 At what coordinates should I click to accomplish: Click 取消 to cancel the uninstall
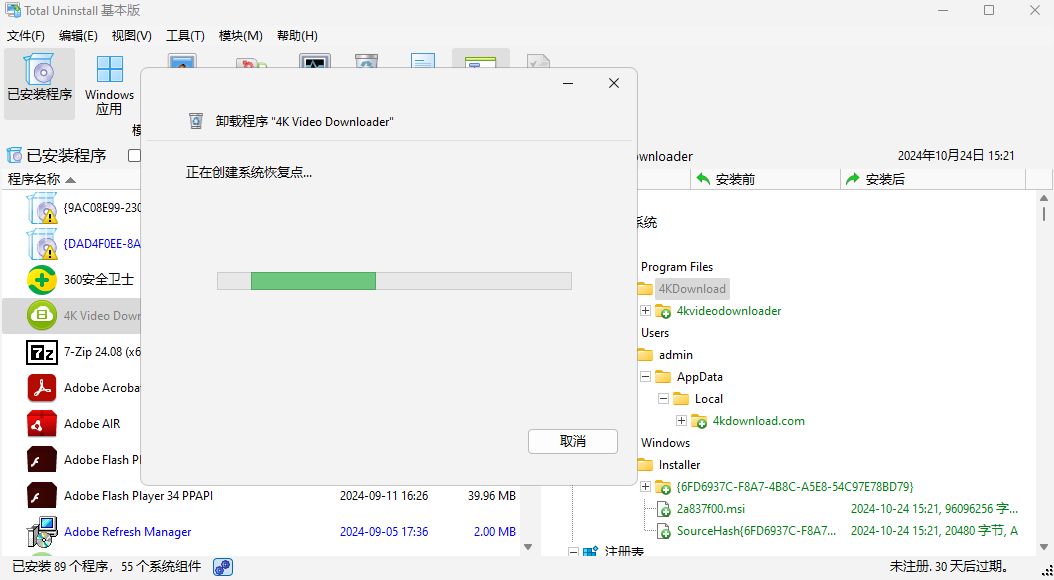pyautogui.click(x=573, y=442)
